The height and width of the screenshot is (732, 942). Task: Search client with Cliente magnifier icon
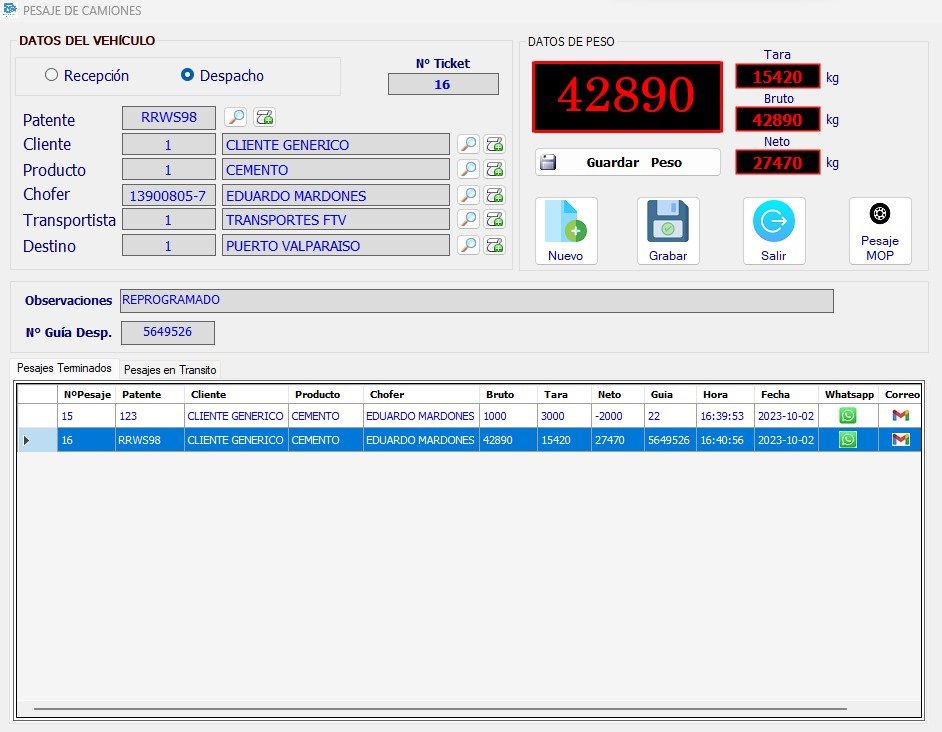[468, 144]
